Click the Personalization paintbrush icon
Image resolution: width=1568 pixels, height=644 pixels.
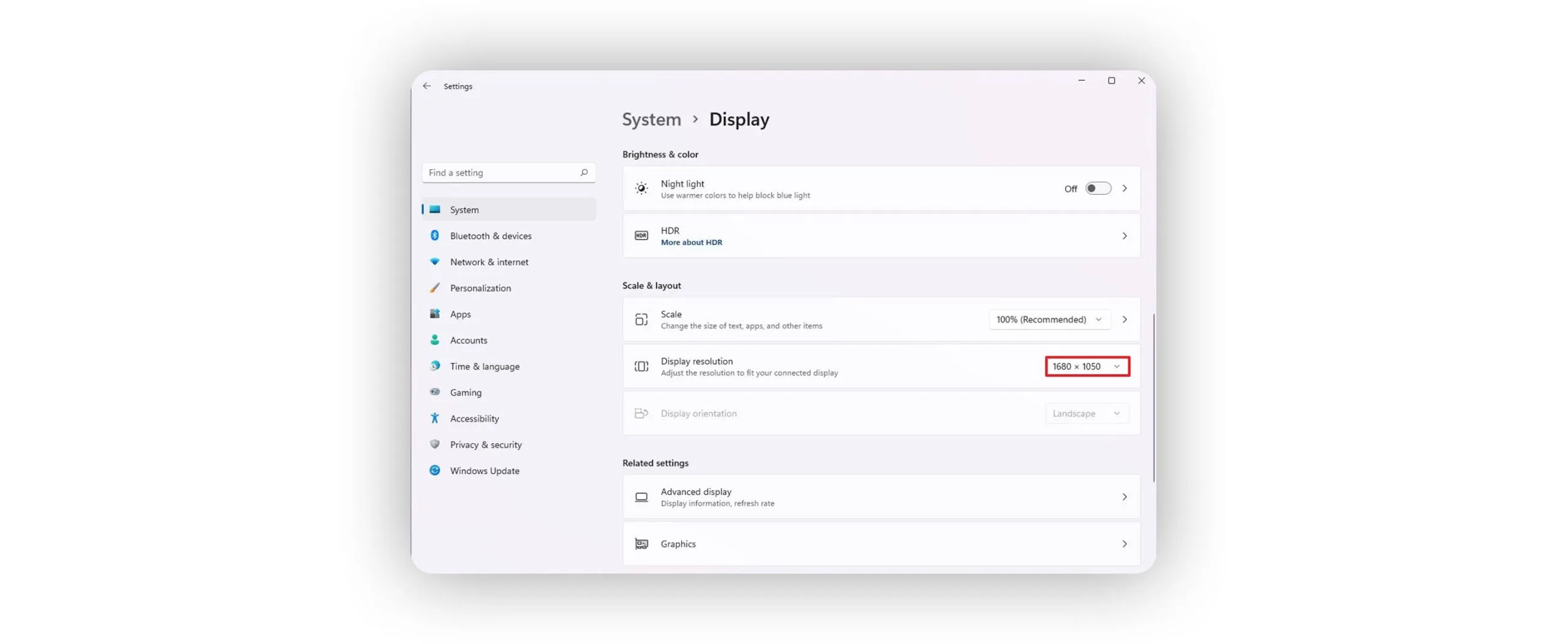[x=434, y=288]
